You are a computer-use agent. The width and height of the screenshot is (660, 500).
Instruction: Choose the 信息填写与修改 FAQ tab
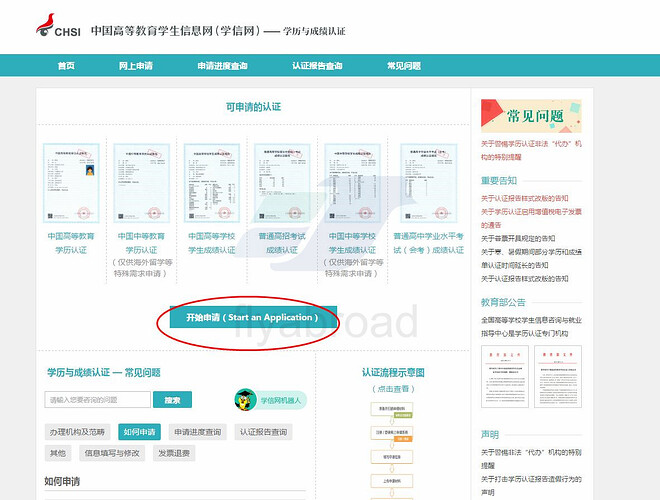(113, 453)
